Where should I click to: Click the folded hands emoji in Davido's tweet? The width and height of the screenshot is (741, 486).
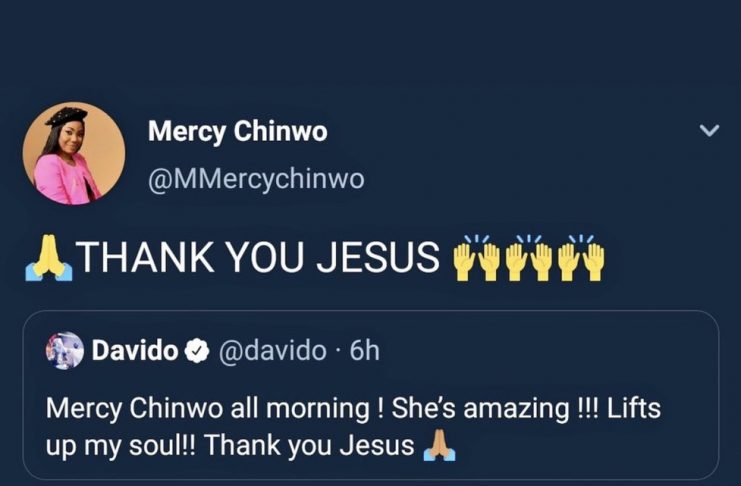pyautogui.click(x=439, y=445)
